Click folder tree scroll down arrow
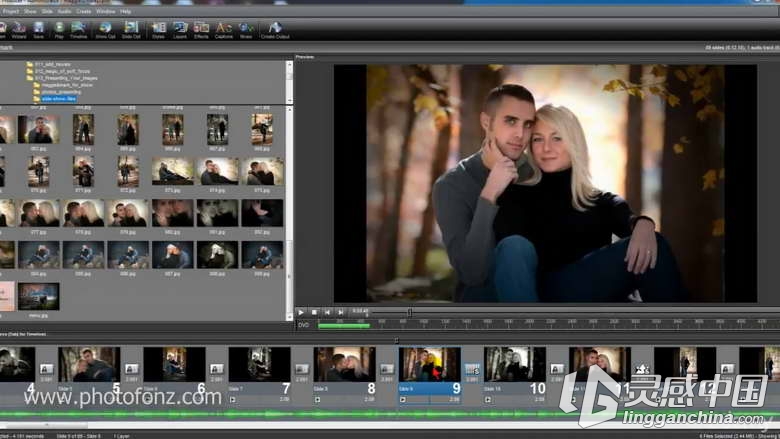780x439 pixels. tap(290, 100)
